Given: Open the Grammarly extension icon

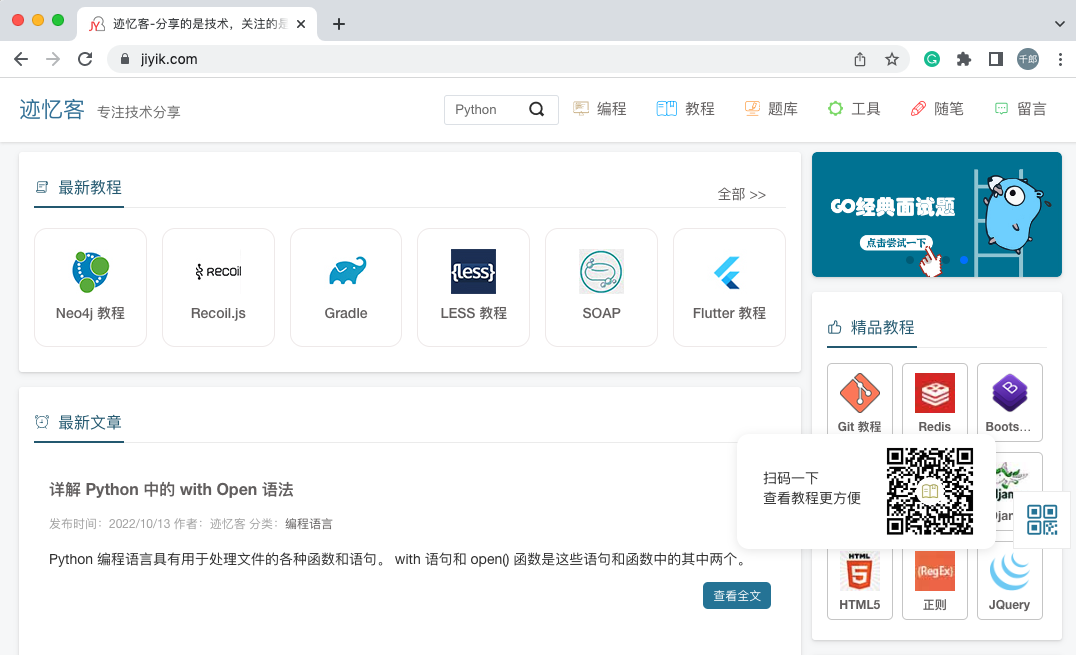Looking at the screenshot, I should [x=932, y=59].
